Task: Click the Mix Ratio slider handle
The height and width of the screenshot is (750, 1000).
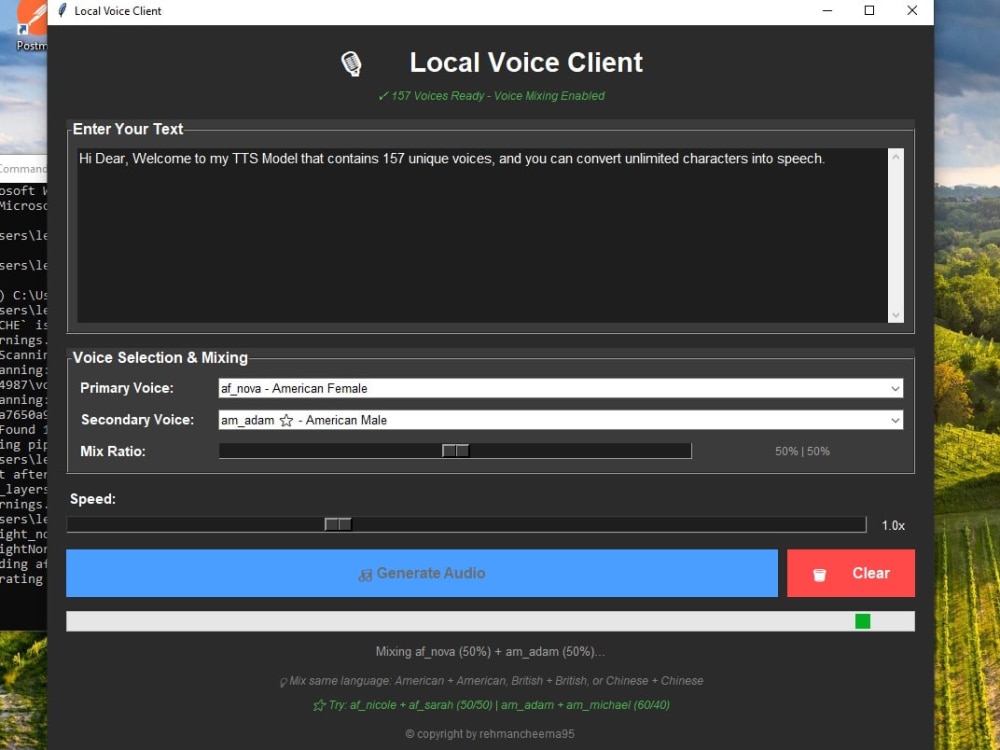Action: (x=456, y=451)
